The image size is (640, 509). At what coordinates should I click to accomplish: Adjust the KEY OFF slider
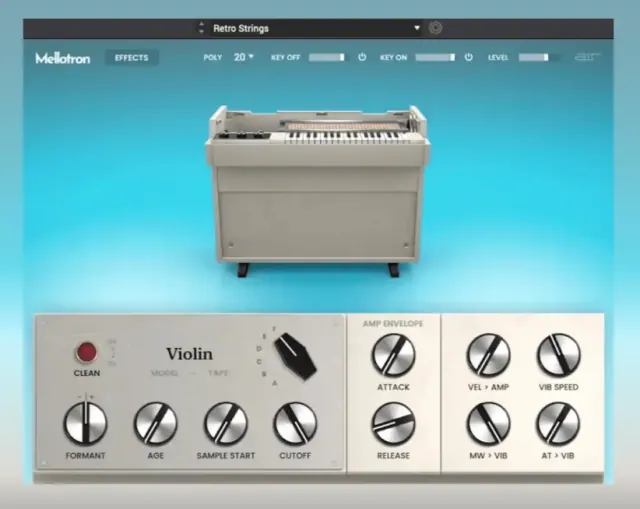tap(327, 58)
